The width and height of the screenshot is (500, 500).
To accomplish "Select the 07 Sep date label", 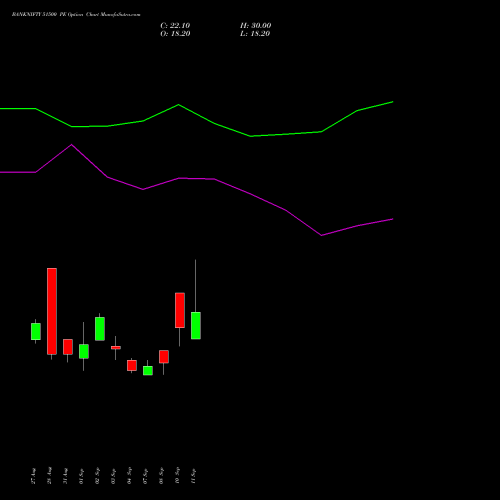I will coord(145,476).
